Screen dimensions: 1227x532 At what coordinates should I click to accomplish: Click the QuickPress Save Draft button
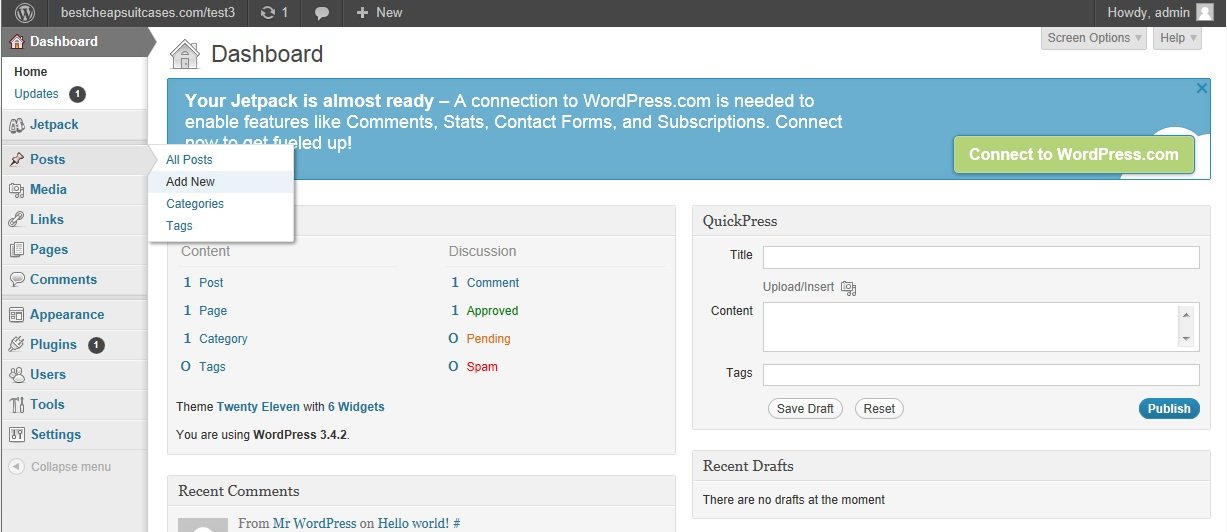(805, 408)
